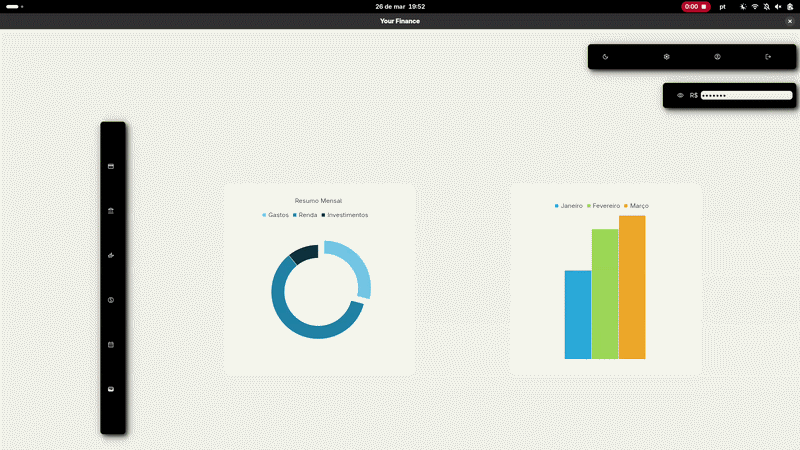Open the pt keyboard layout menu

coord(722,6)
